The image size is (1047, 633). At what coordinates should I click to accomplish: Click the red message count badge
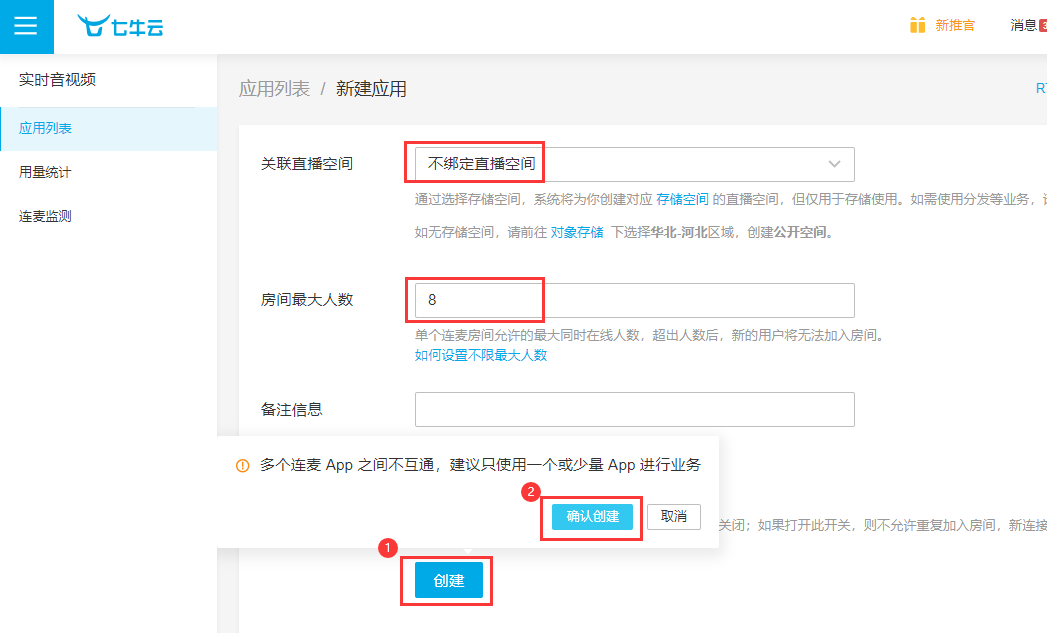[x=1042, y=25]
